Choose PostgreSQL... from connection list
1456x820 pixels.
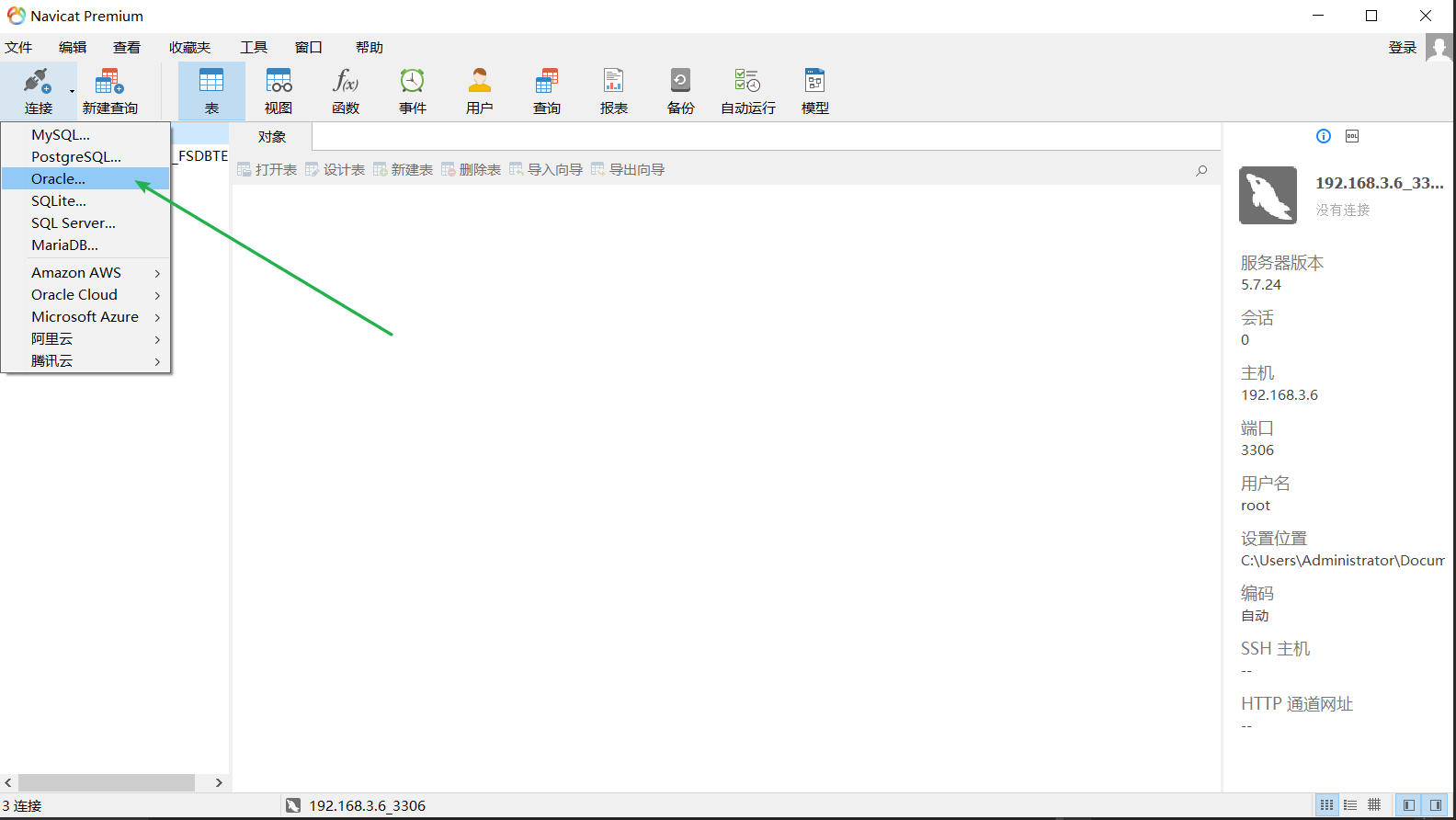85,157
